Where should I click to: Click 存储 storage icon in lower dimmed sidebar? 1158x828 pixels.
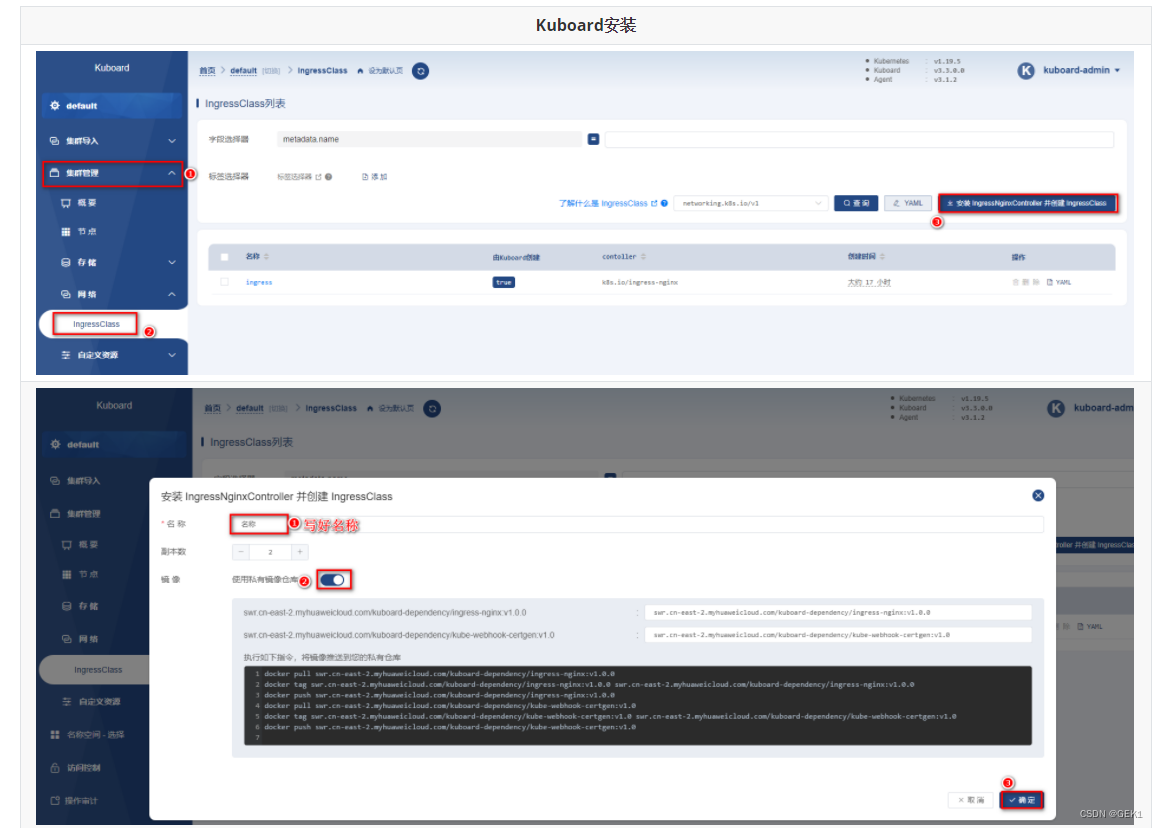(66, 606)
